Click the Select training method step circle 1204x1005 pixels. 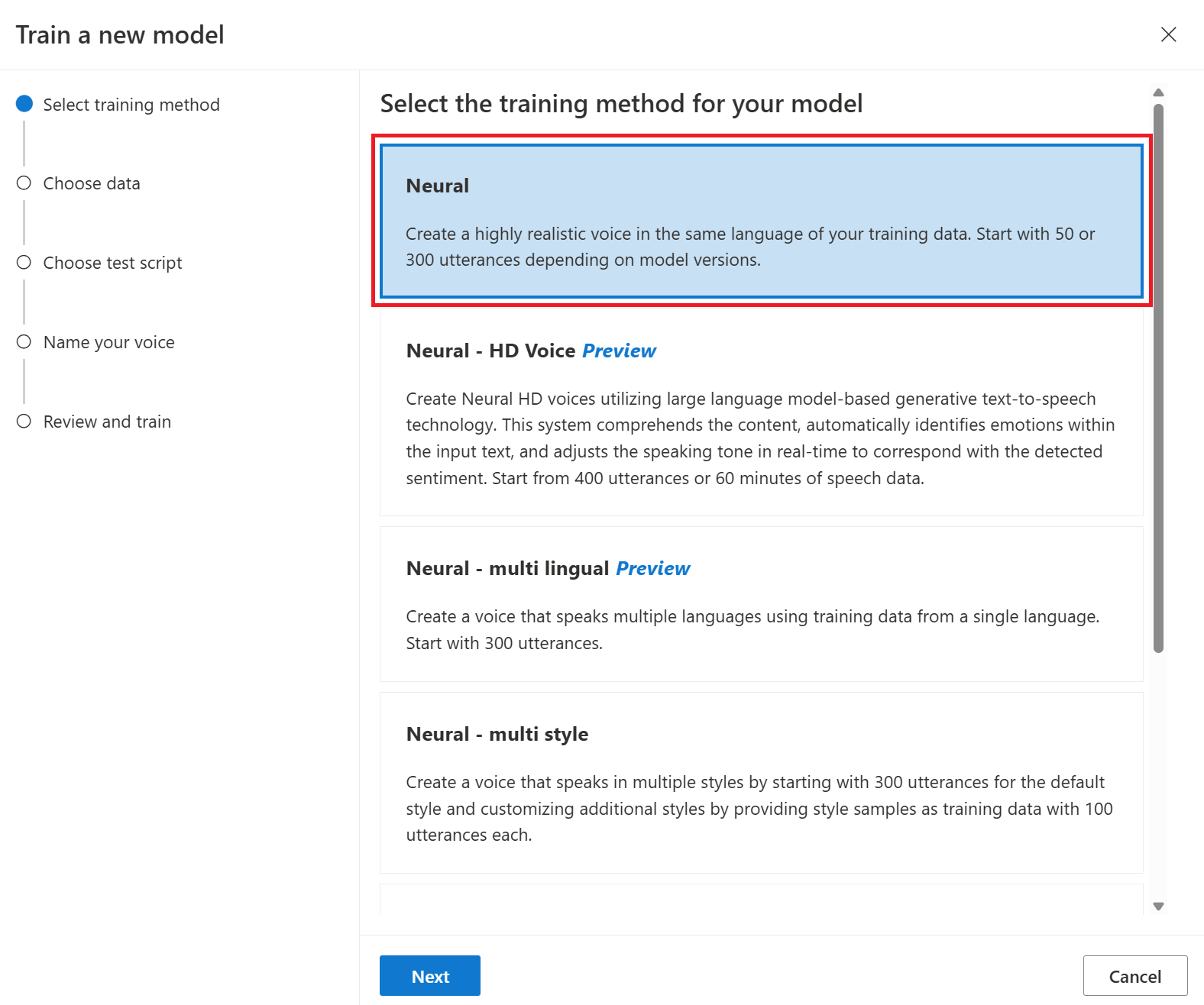tap(24, 104)
